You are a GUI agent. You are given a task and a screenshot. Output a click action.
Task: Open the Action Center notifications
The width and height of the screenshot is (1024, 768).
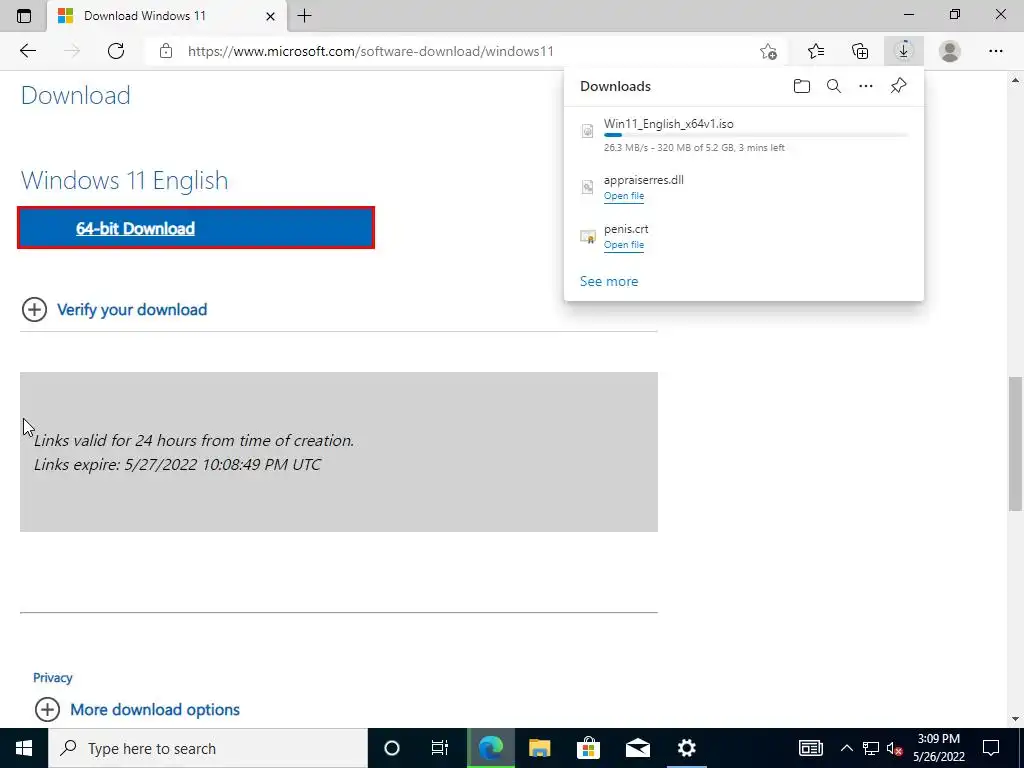991,748
